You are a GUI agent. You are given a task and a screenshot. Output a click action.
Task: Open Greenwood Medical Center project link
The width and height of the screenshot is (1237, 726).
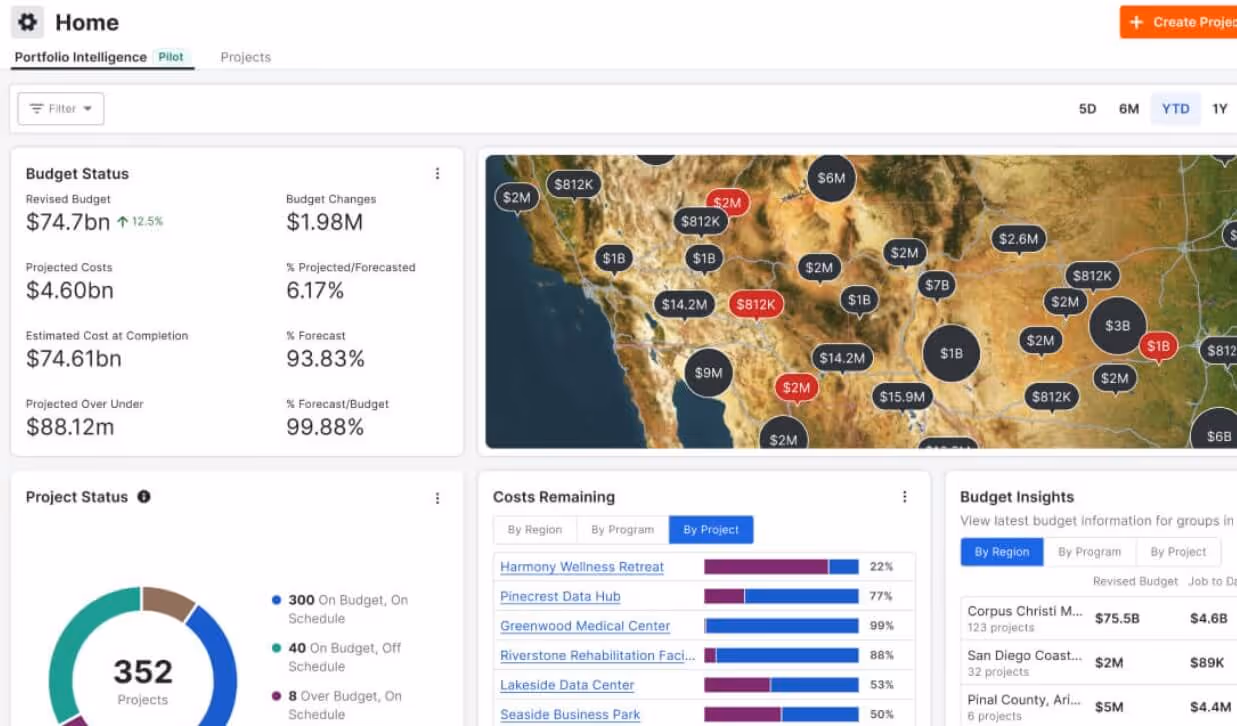tap(585, 626)
